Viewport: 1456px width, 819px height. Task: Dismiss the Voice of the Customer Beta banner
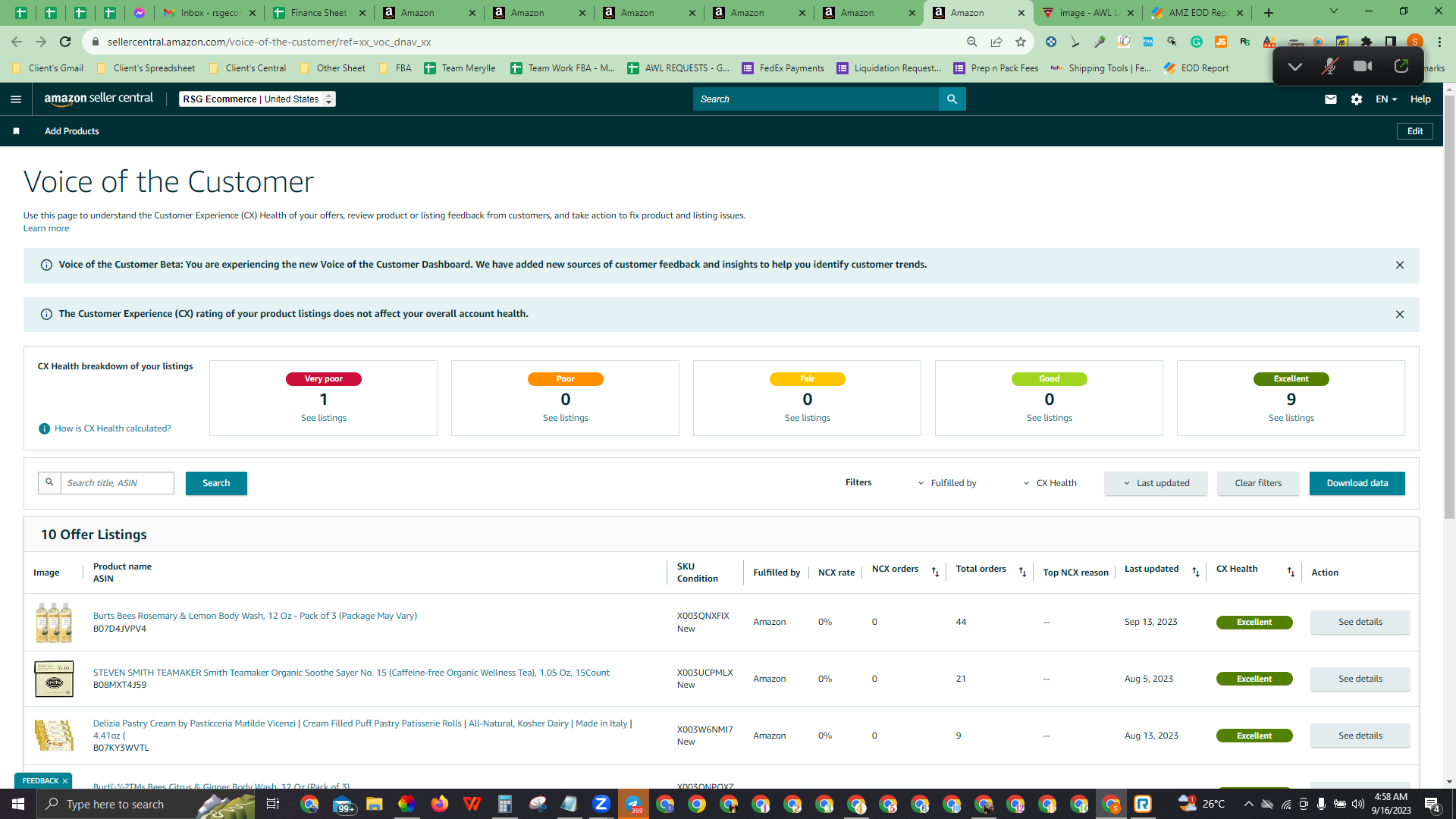[1400, 265]
